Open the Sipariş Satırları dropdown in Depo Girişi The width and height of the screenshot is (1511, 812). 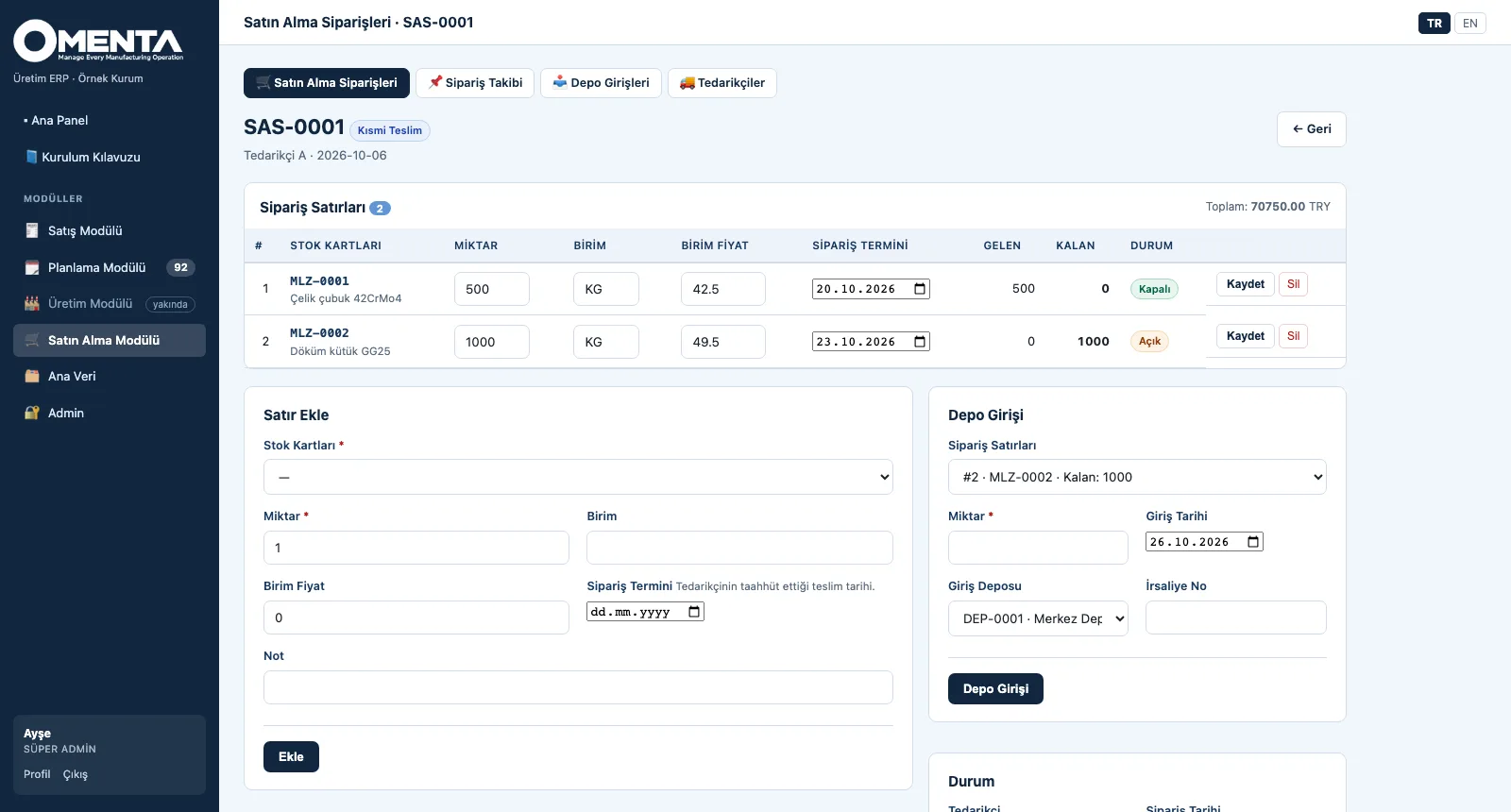[1137, 477]
